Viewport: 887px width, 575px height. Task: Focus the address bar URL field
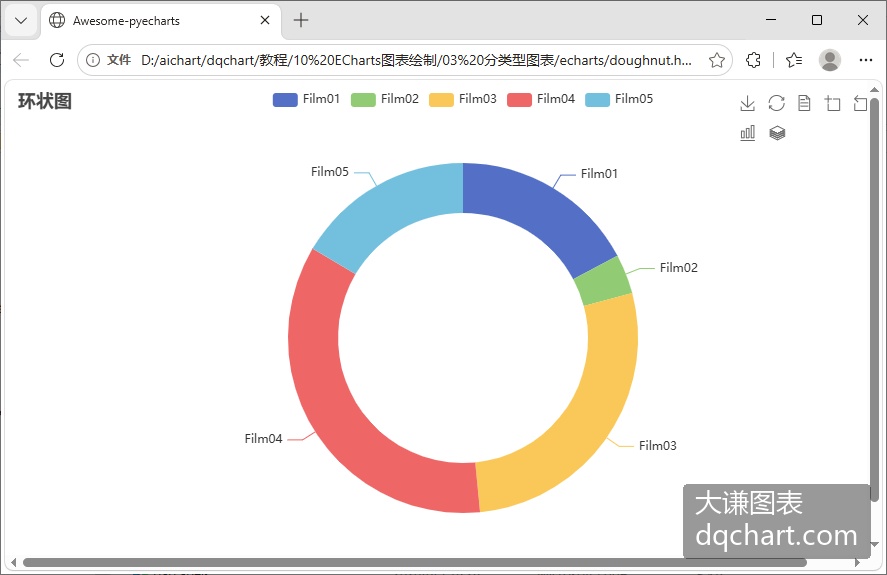[x=416, y=60]
